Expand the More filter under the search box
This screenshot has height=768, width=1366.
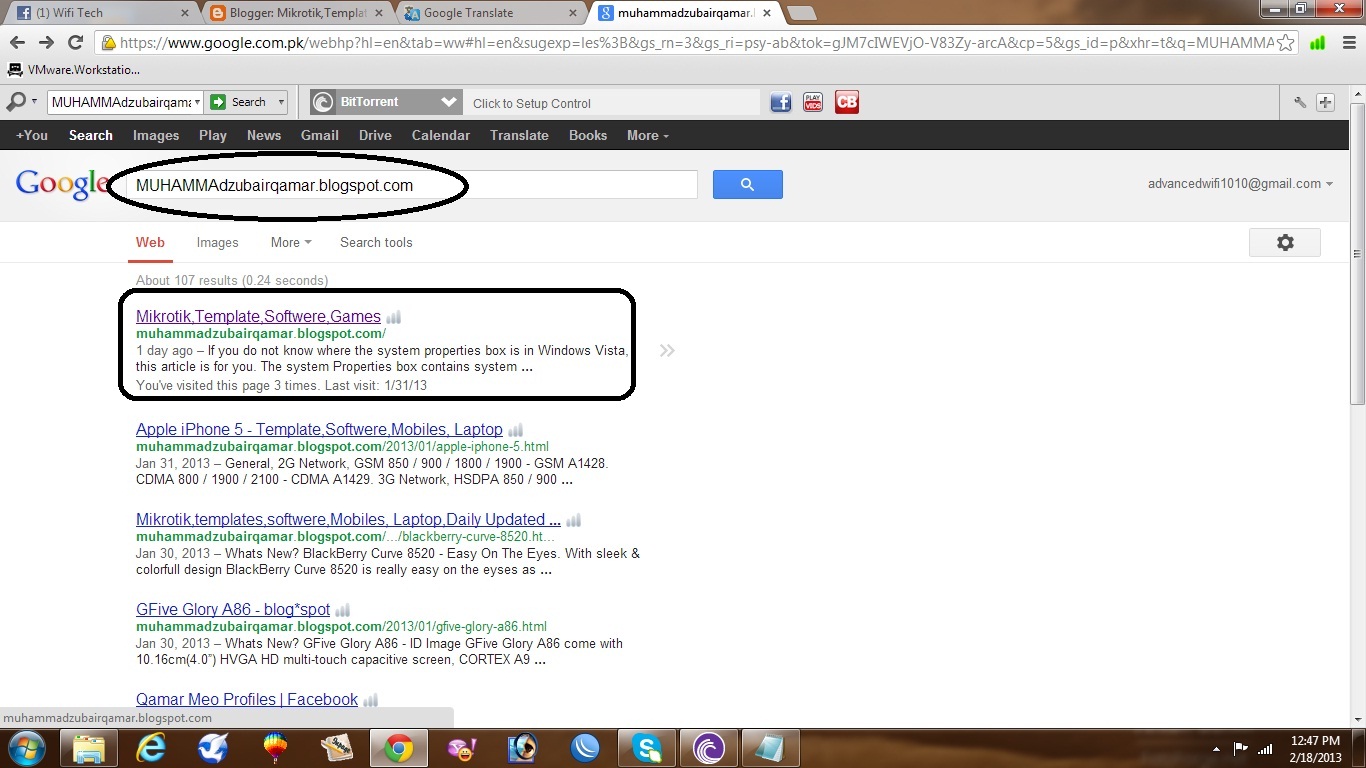click(291, 242)
